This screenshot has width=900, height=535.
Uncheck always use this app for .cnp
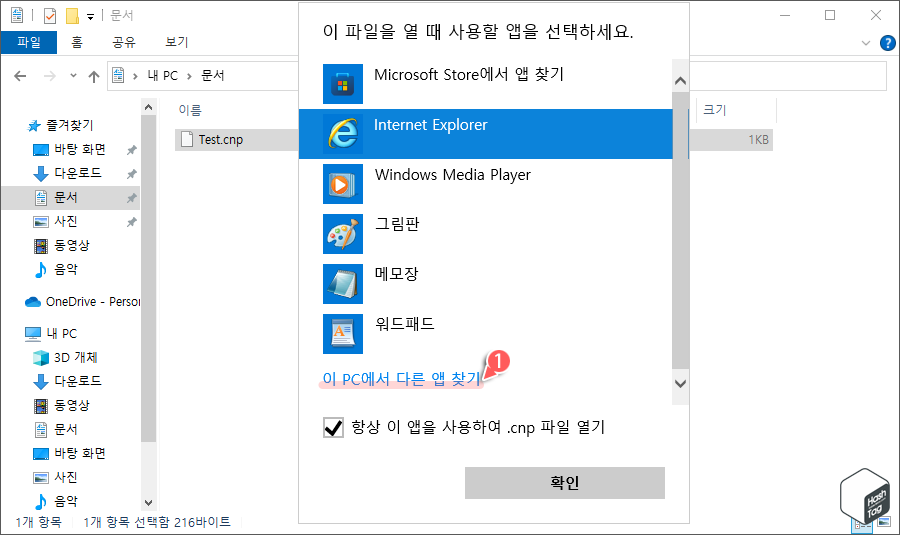click(333, 428)
